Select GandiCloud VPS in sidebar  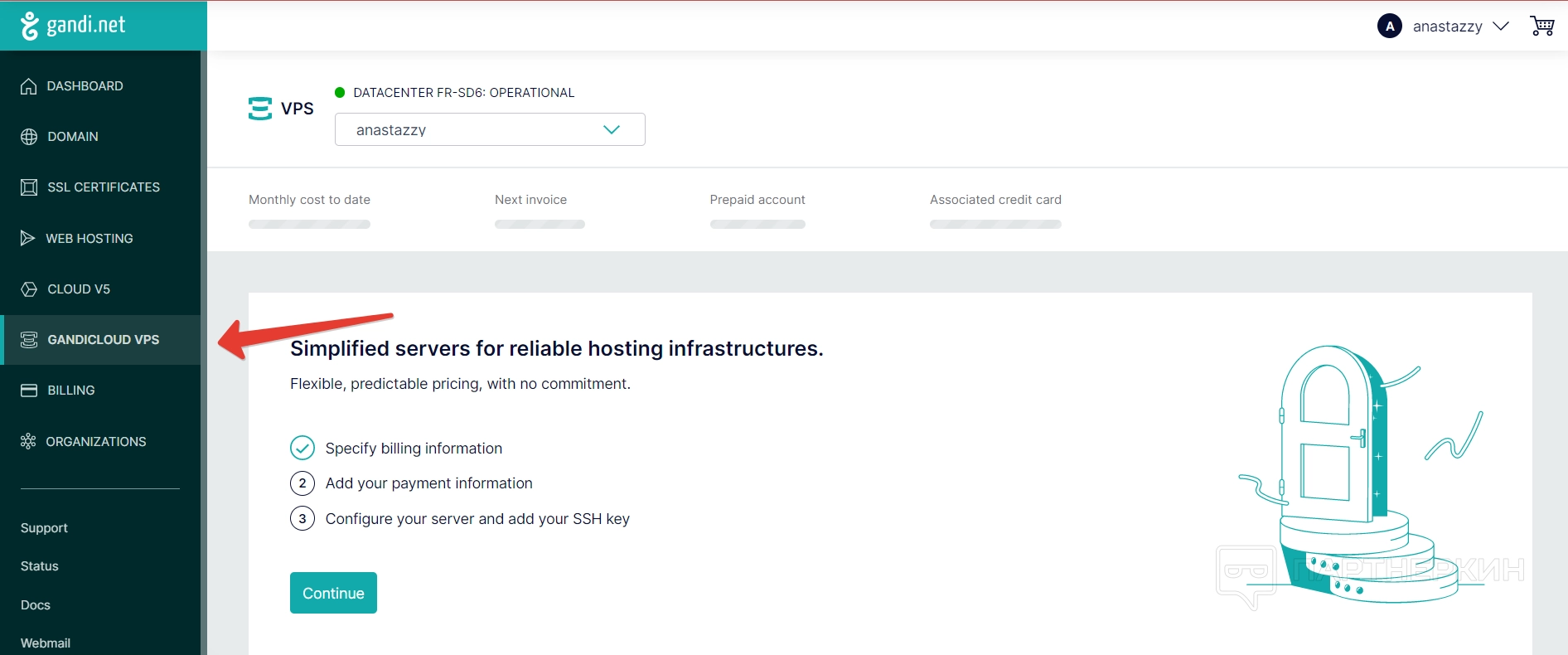click(x=103, y=340)
